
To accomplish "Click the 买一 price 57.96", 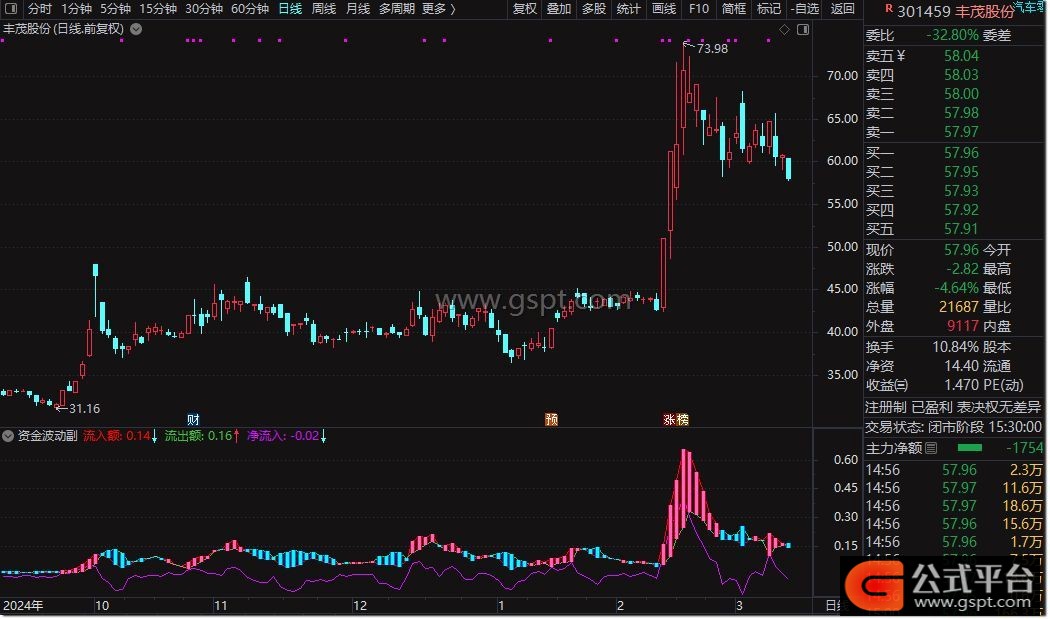I will (x=961, y=153).
